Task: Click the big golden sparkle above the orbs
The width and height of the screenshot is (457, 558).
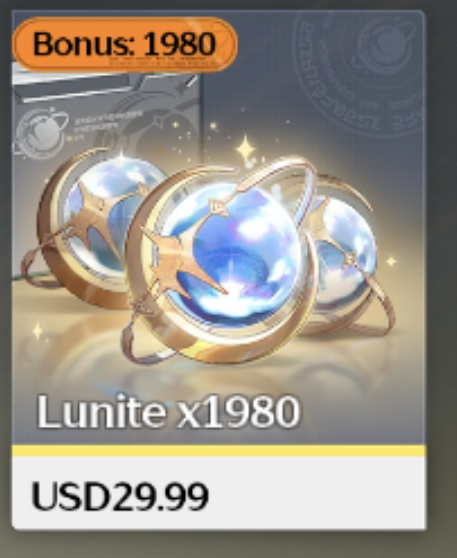Action: tap(246, 148)
